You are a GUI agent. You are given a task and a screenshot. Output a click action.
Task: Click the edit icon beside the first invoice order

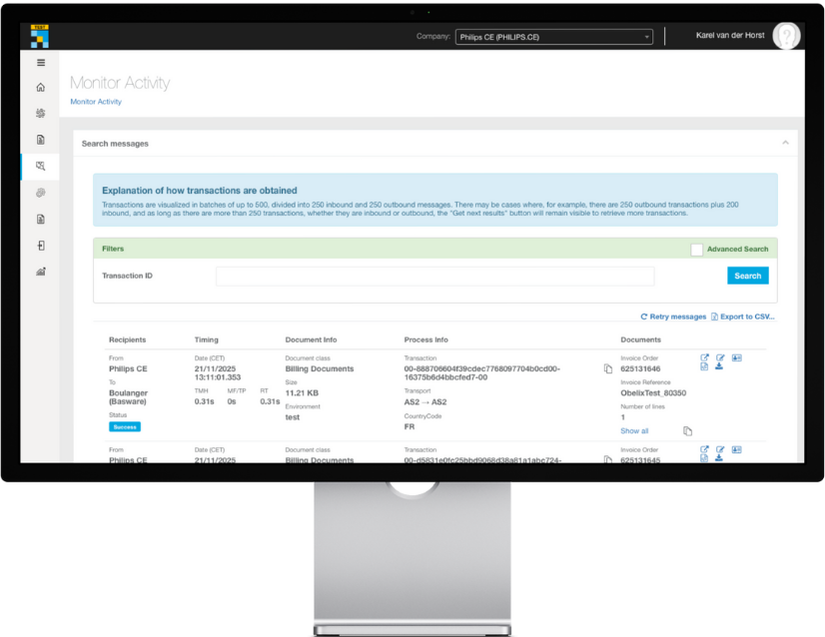pos(721,357)
